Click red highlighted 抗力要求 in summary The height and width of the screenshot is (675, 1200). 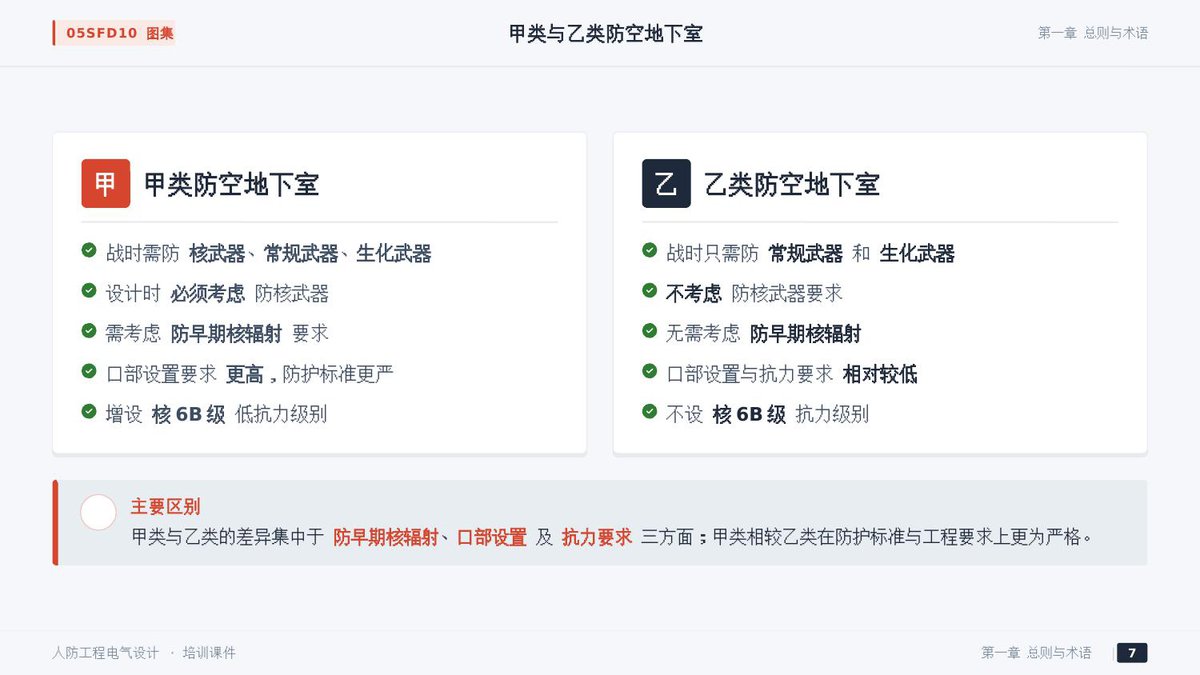tap(597, 537)
